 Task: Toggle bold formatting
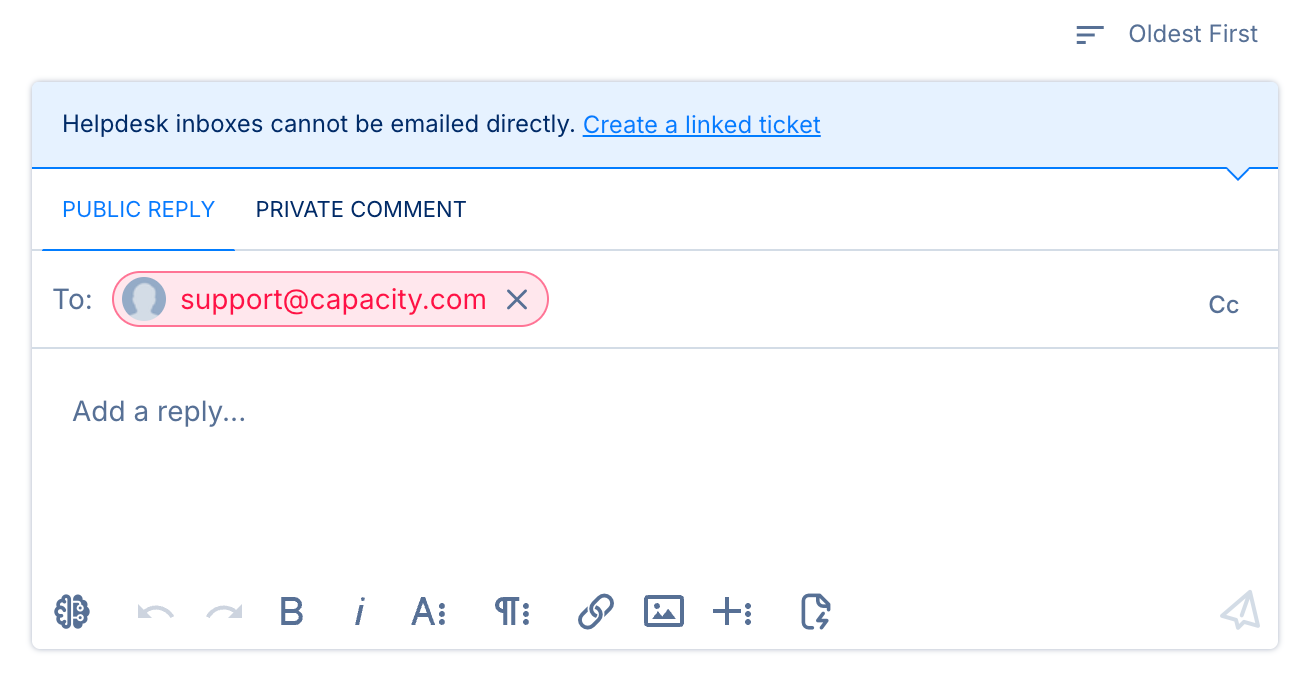point(291,611)
